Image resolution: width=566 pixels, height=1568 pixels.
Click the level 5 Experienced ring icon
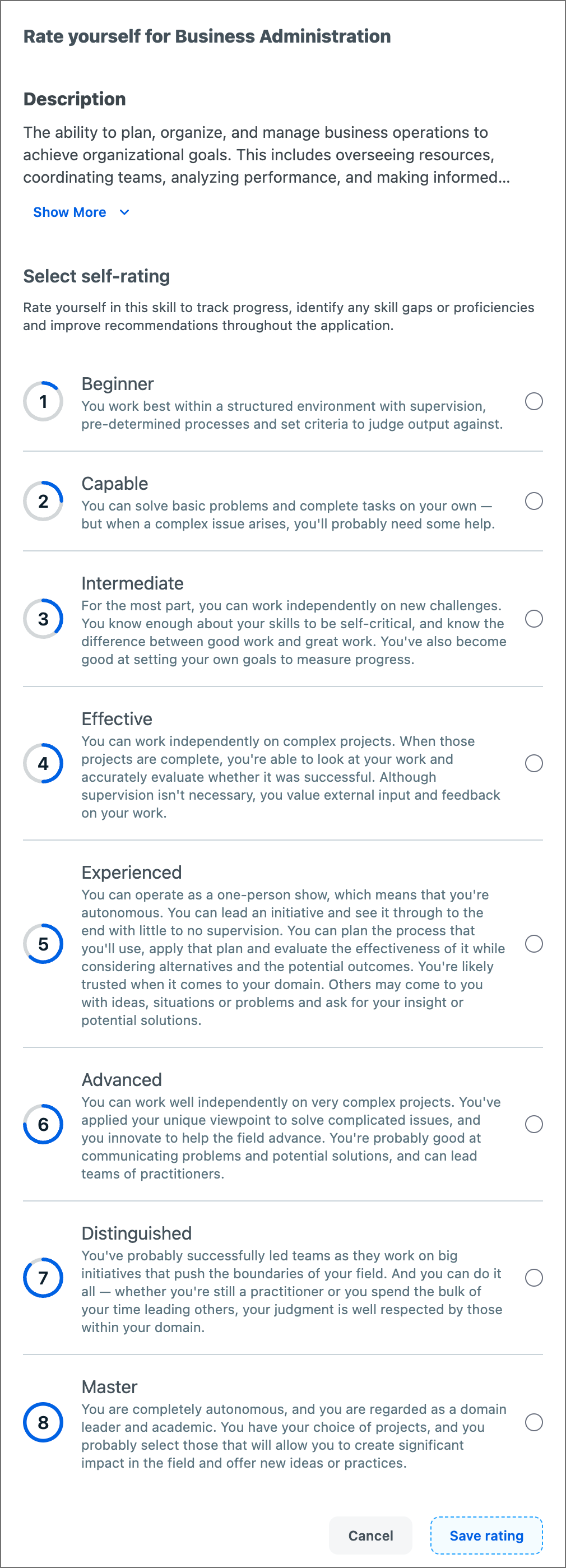pos(43,944)
